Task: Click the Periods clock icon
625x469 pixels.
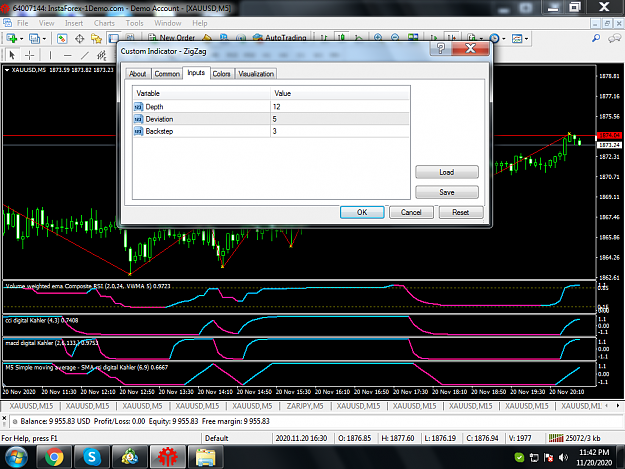Action: pyautogui.click(x=494, y=39)
